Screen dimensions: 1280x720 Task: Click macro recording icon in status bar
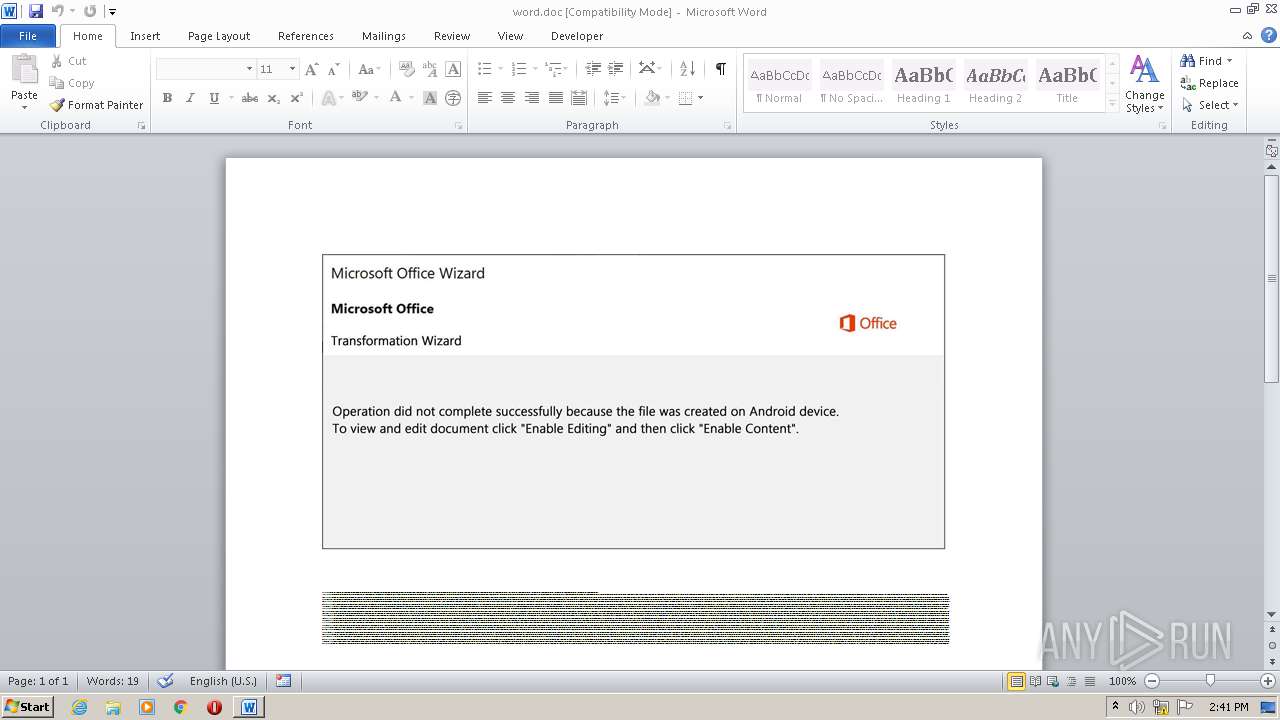pos(283,681)
